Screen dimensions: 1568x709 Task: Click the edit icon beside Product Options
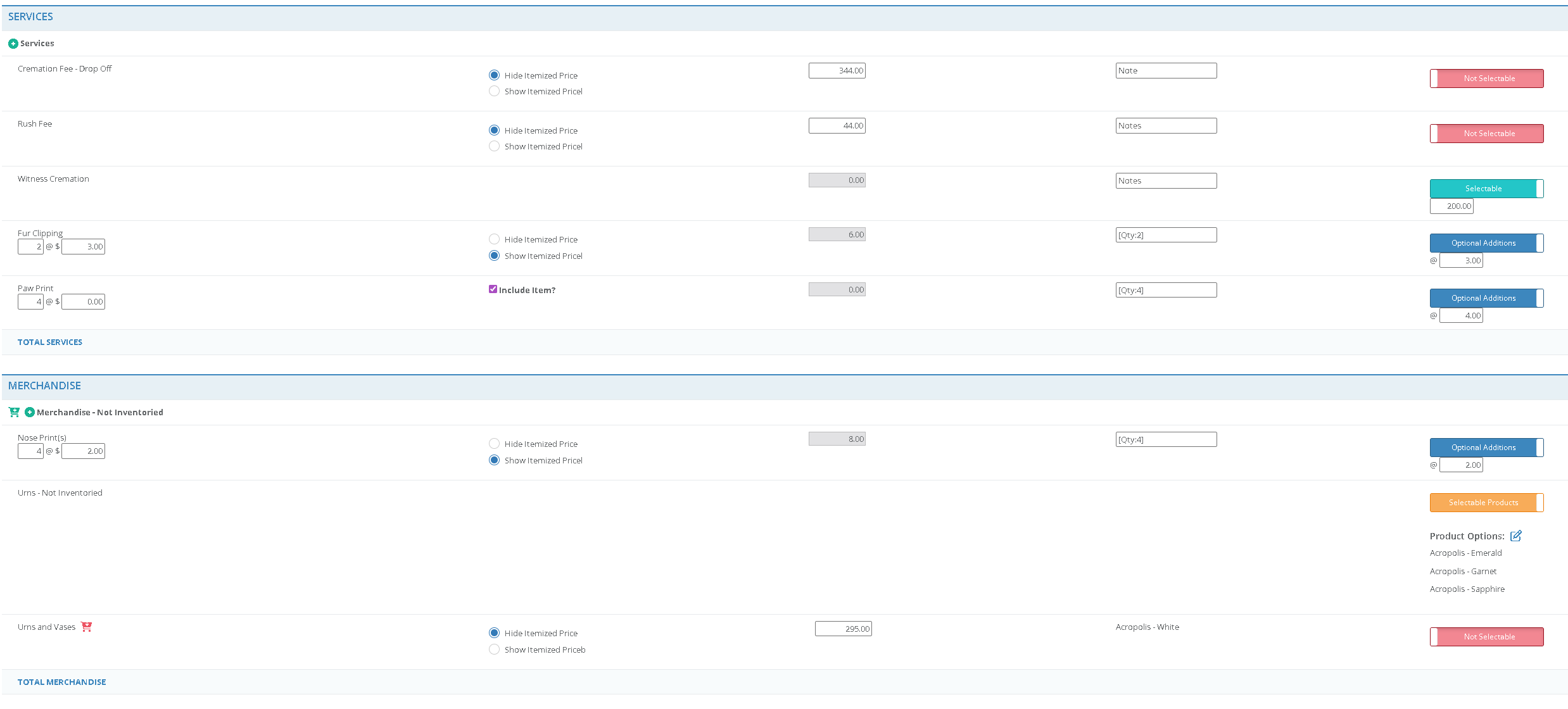[x=1515, y=536]
